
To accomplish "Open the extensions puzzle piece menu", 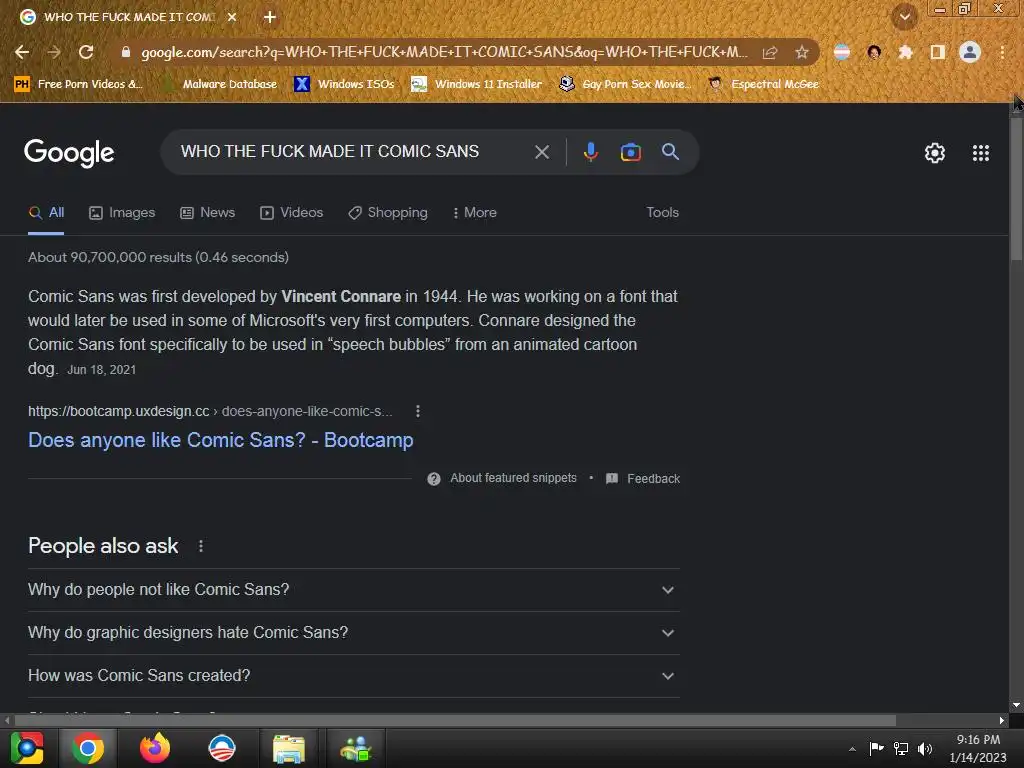I will click(905, 52).
